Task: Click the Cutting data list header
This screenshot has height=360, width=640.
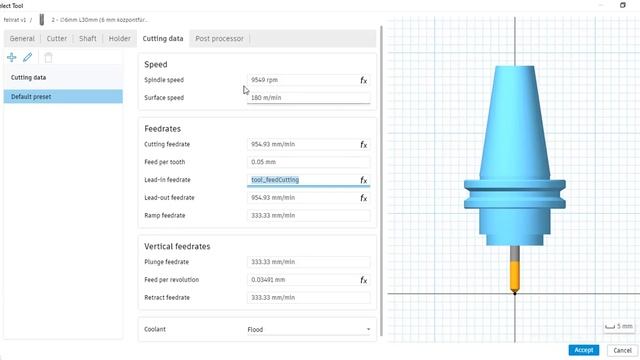Action: [63, 78]
